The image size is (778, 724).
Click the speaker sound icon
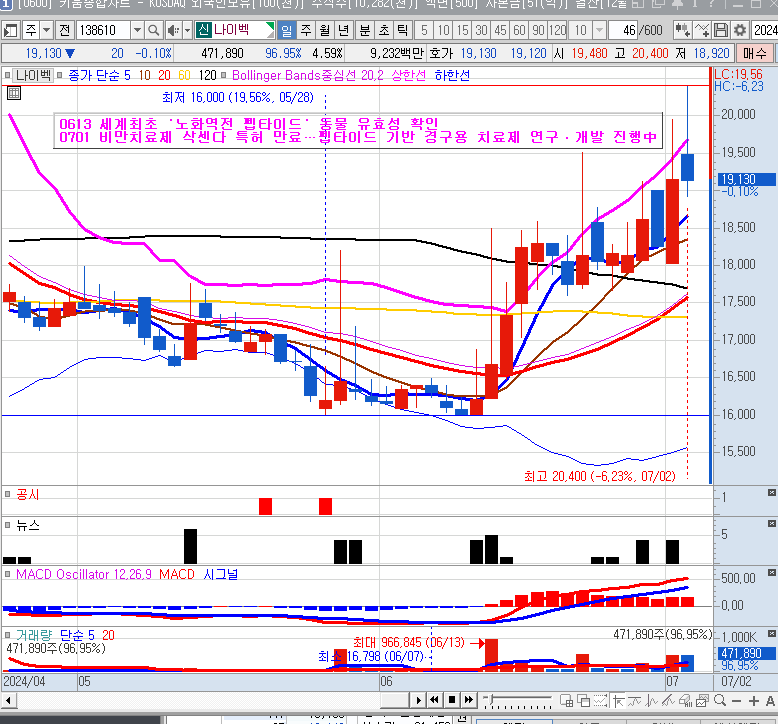click(x=175, y=31)
